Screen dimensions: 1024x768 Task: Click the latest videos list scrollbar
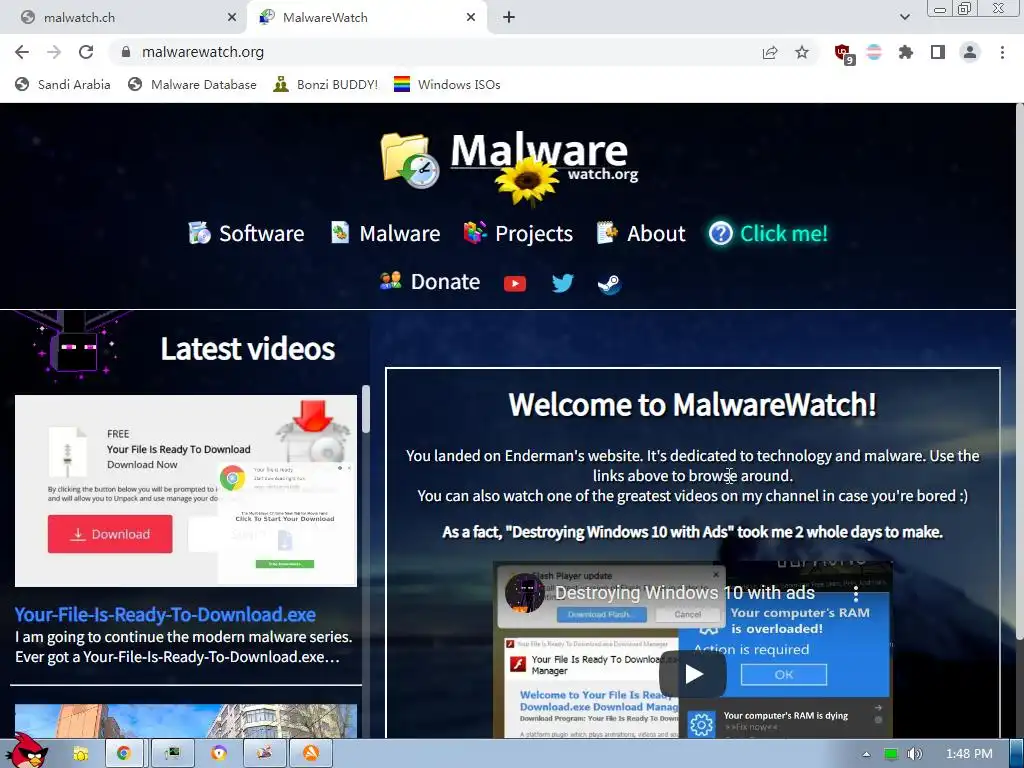tap(366, 409)
